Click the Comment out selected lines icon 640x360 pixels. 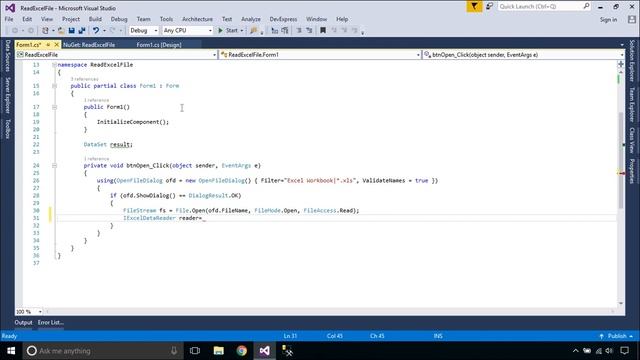click(x=274, y=31)
